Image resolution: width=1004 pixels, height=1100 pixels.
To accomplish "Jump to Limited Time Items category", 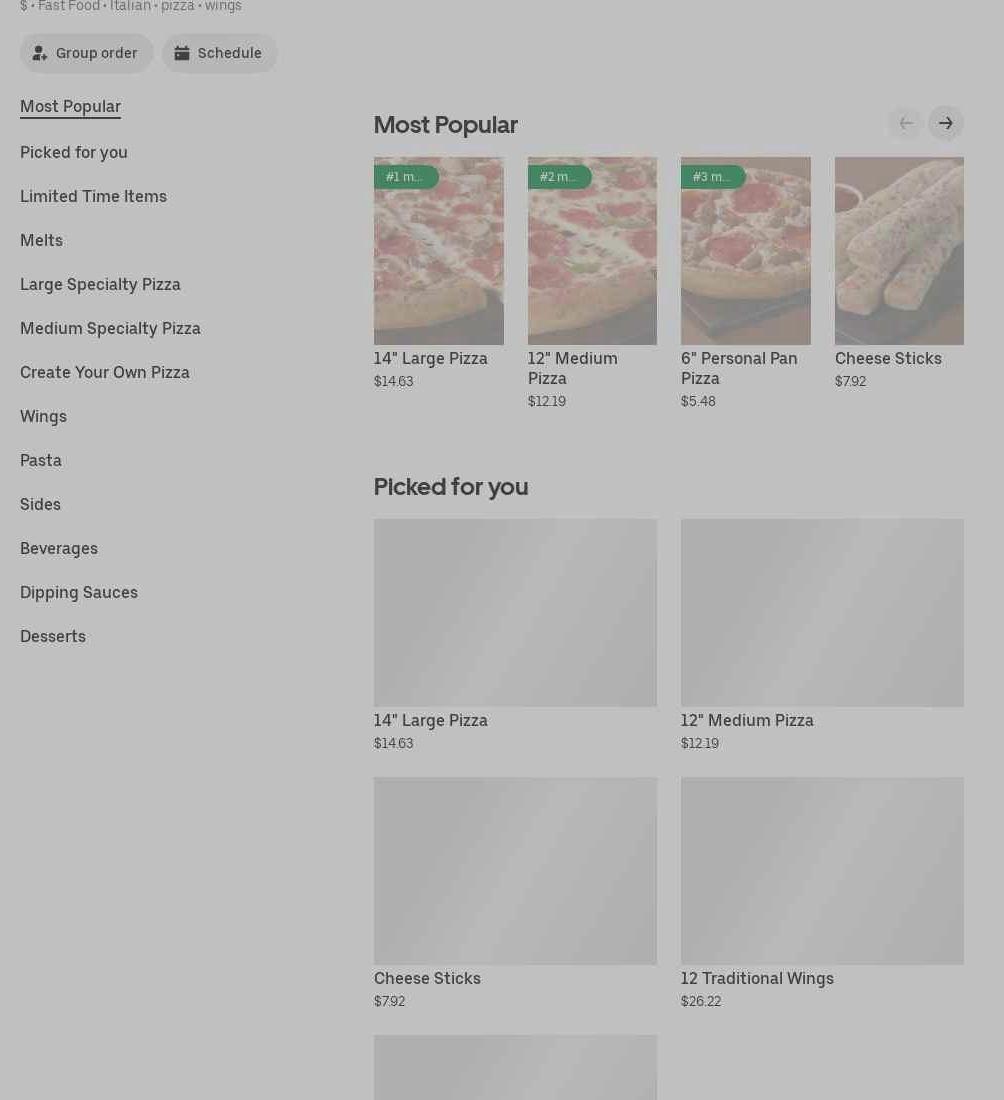I will [x=93, y=197].
